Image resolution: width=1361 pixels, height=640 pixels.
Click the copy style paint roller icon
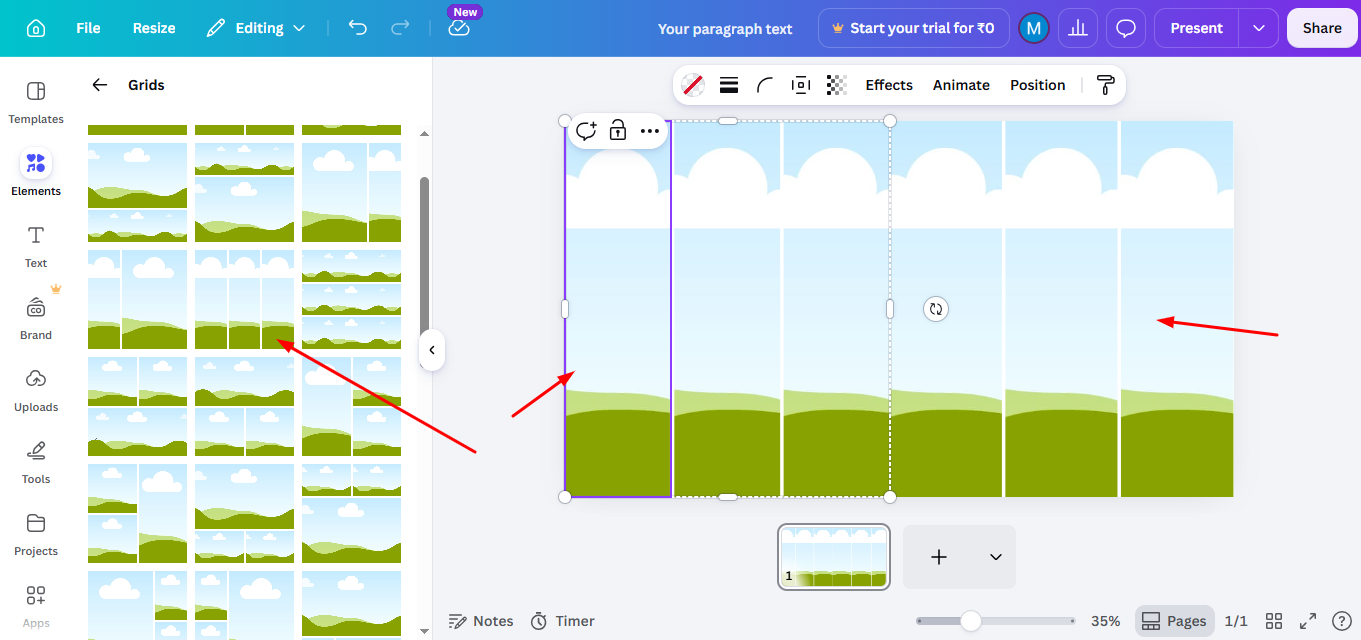(x=1105, y=85)
